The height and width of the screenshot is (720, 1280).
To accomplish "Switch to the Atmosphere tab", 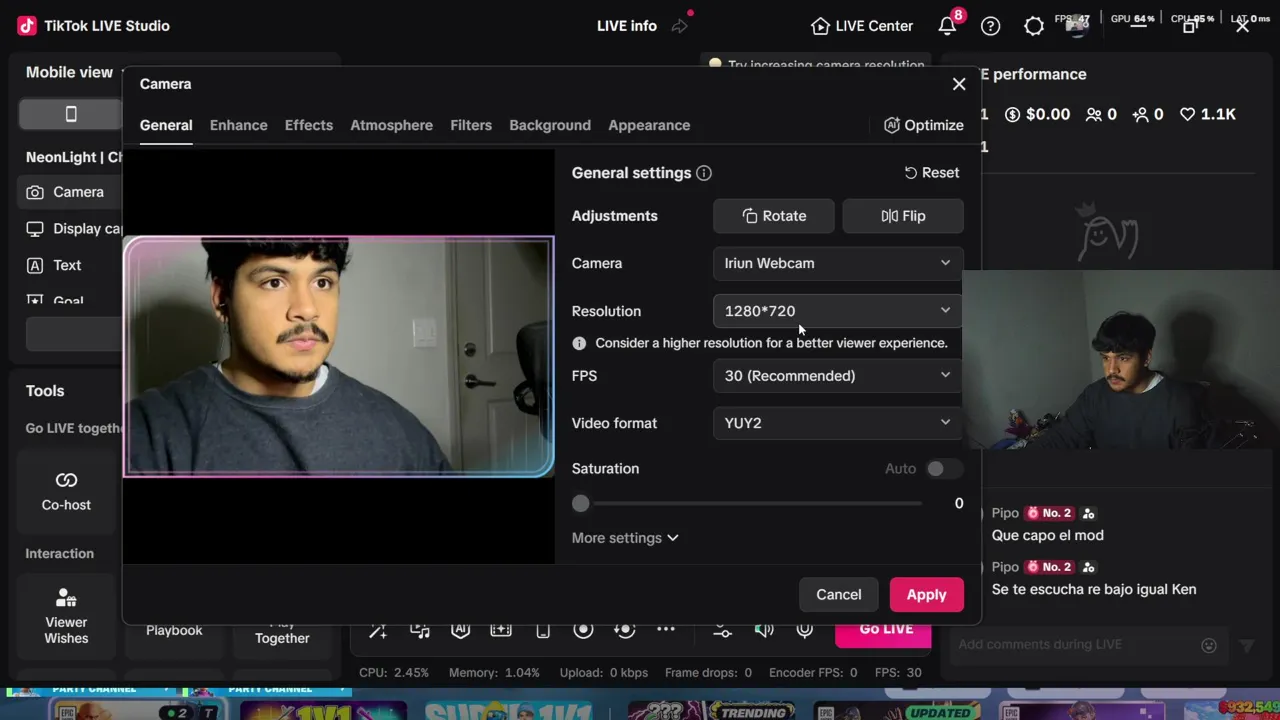I will 391,125.
